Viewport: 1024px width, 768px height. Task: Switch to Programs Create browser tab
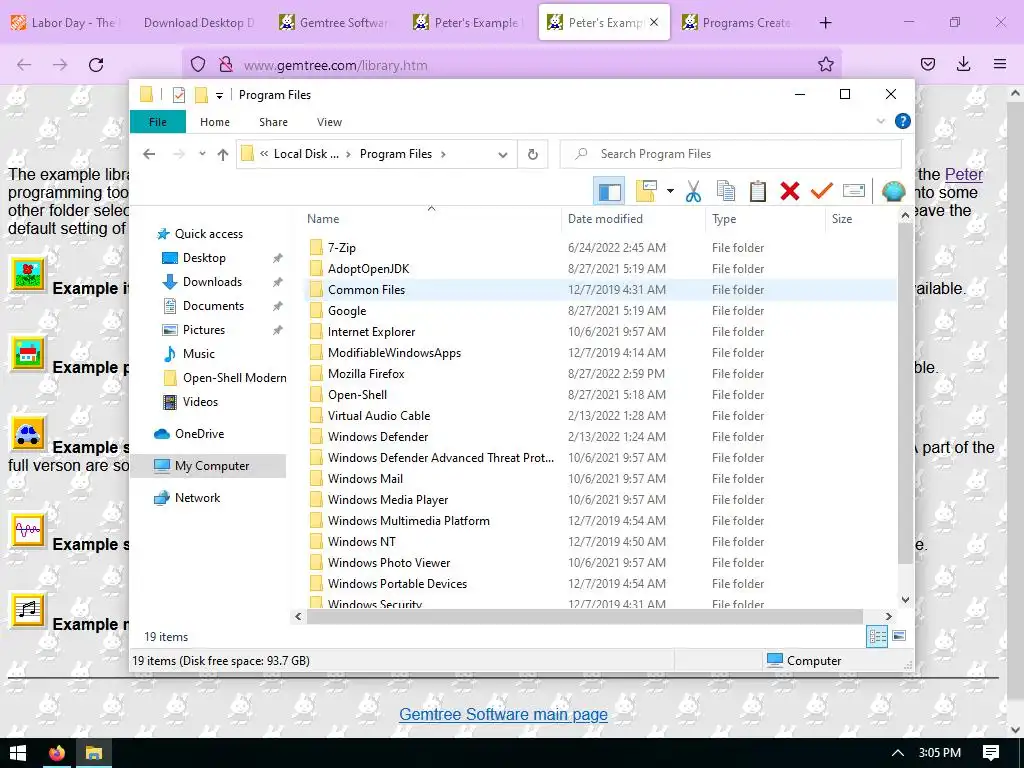[737, 23]
